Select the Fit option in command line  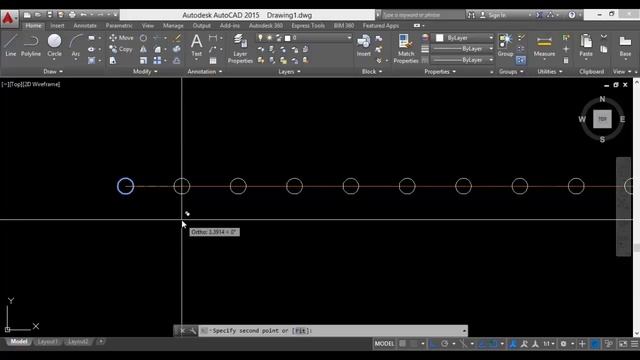pyautogui.click(x=300, y=331)
